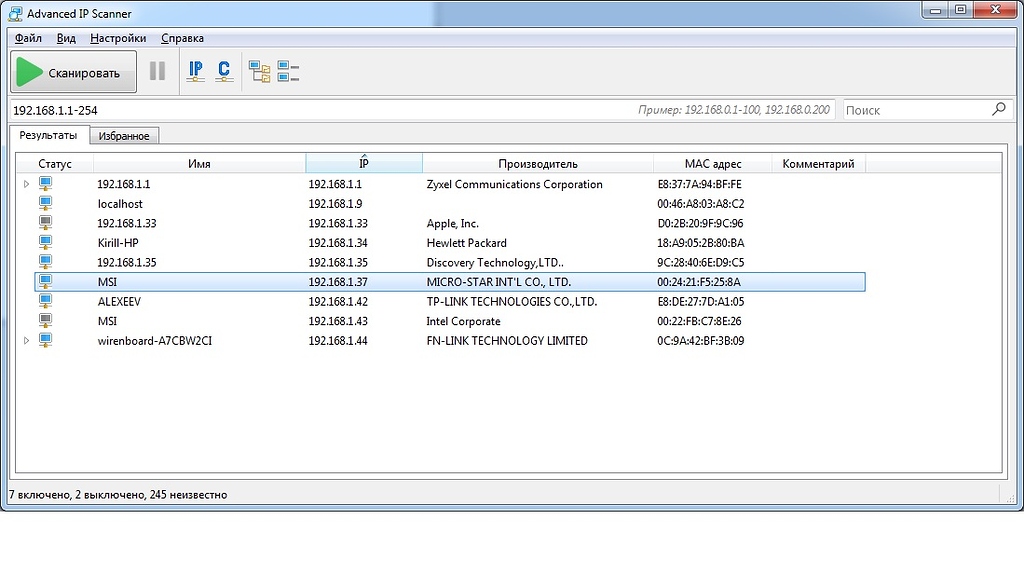Click the computer icon for Kirill-HP
The width and height of the screenshot is (1024, 587).
click(45, 243)
